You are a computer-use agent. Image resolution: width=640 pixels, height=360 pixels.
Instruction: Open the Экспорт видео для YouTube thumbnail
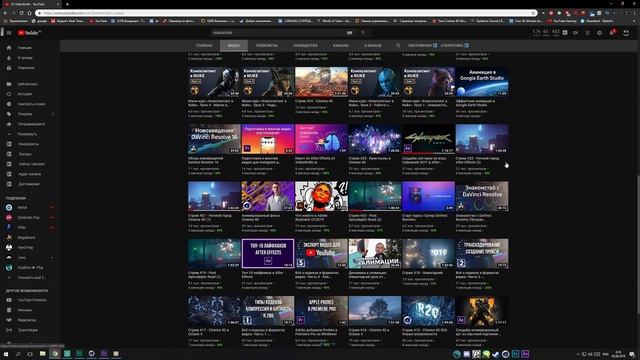(321, 253)
